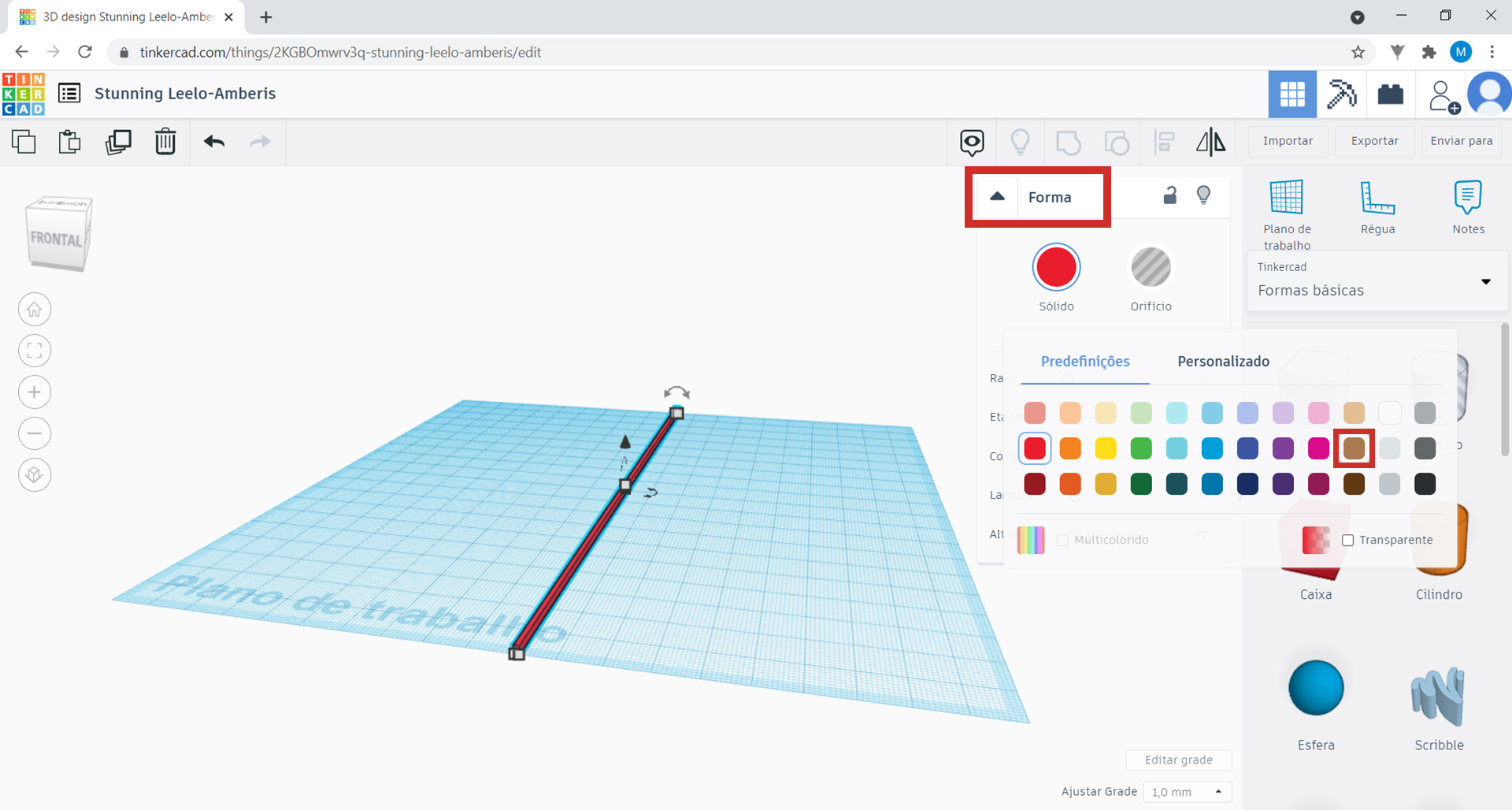The height and width of the screenshot is (810, 1512).
Task: Switch to 3D design grid view
Action: pyautogui.click(x=1292, y=94)
